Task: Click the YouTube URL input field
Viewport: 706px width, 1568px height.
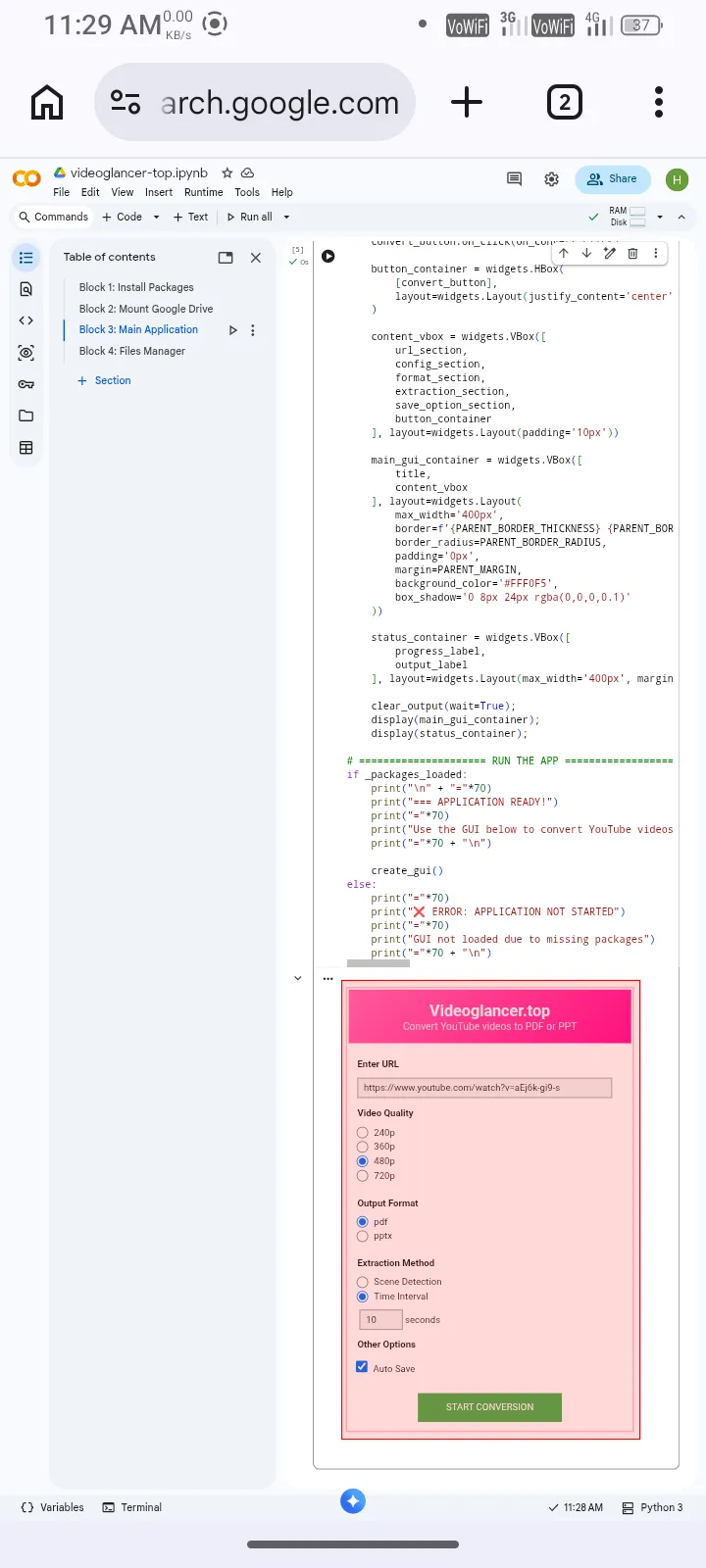Action: coord(484,1088)
